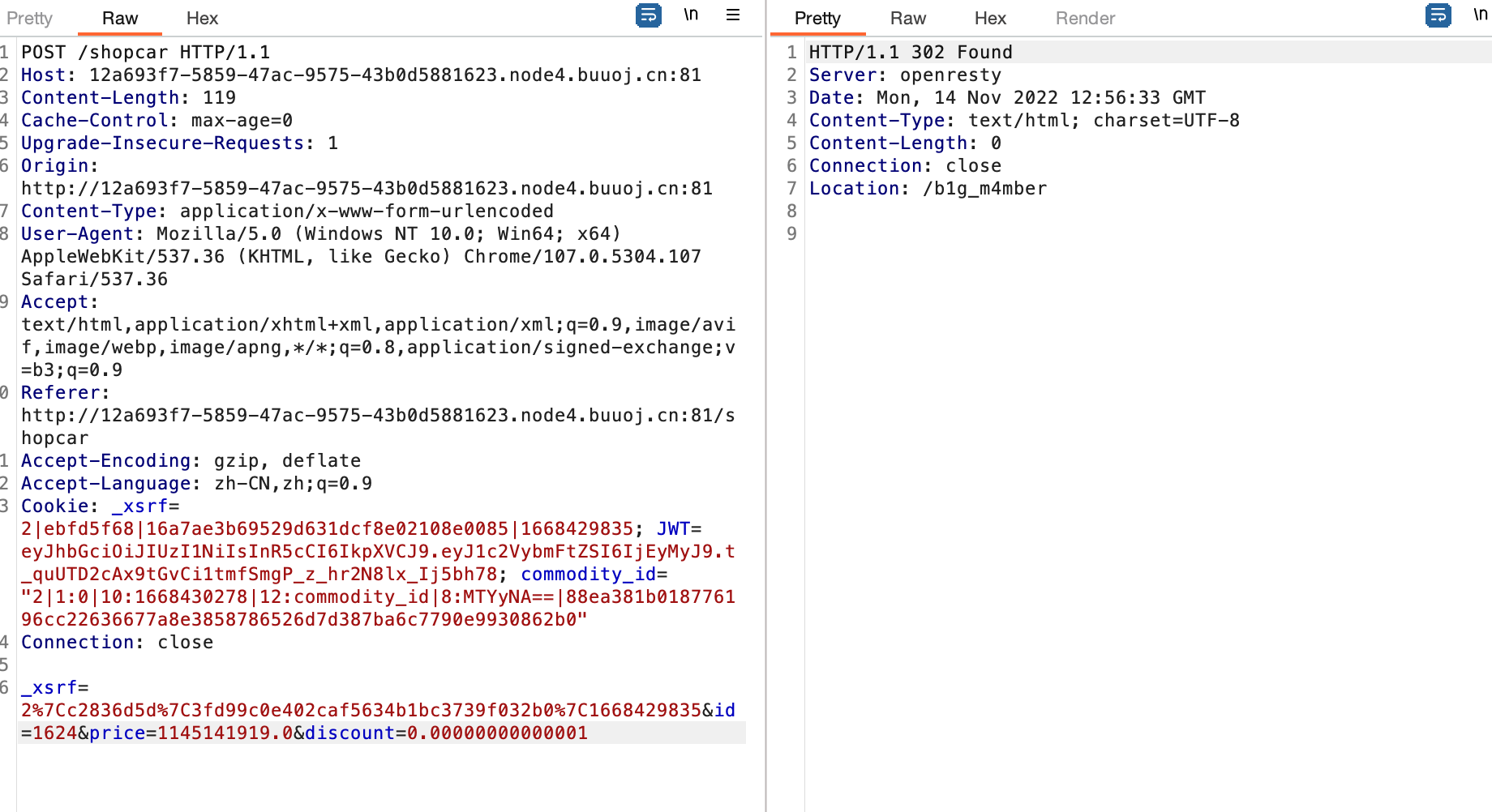Click the discount=0.00000000000001 parameter value

[x=497, y=733]
